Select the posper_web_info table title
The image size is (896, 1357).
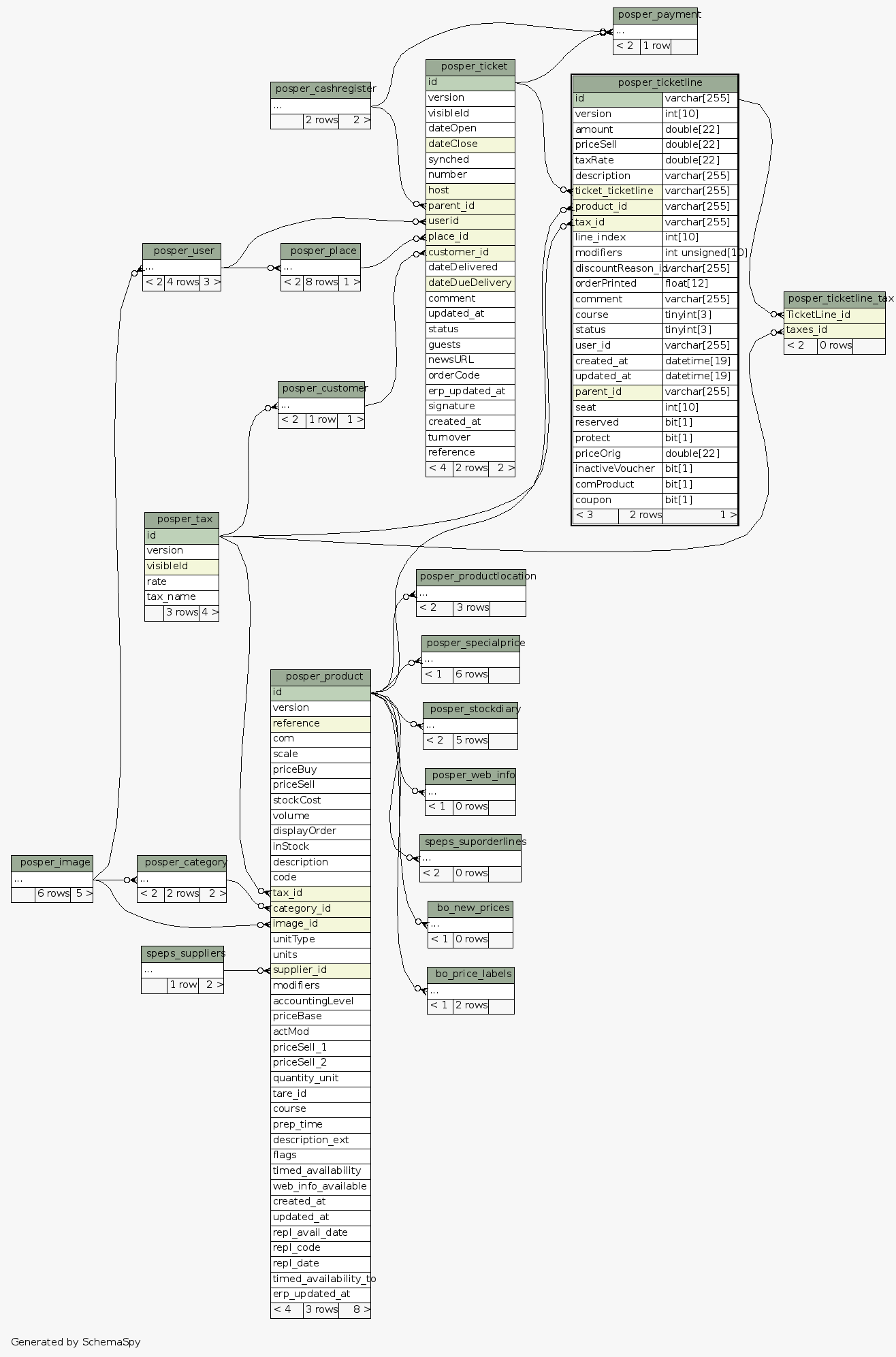(x=470, y=776)
